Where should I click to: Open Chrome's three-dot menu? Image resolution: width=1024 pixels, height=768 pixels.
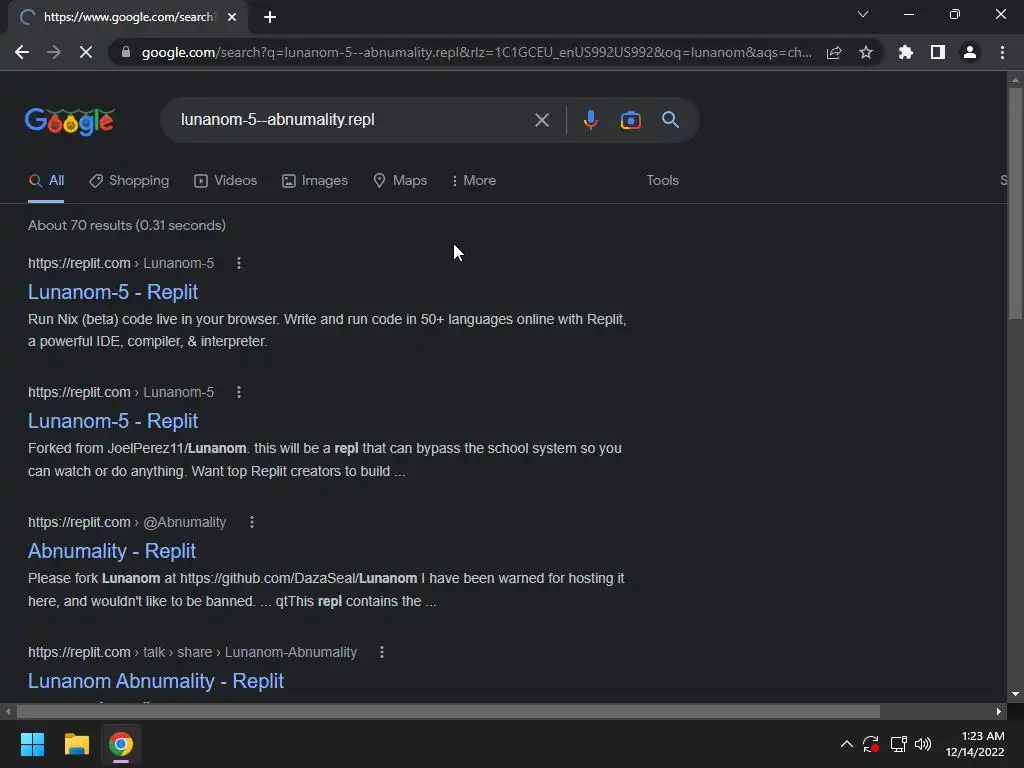click(1002, 52)
